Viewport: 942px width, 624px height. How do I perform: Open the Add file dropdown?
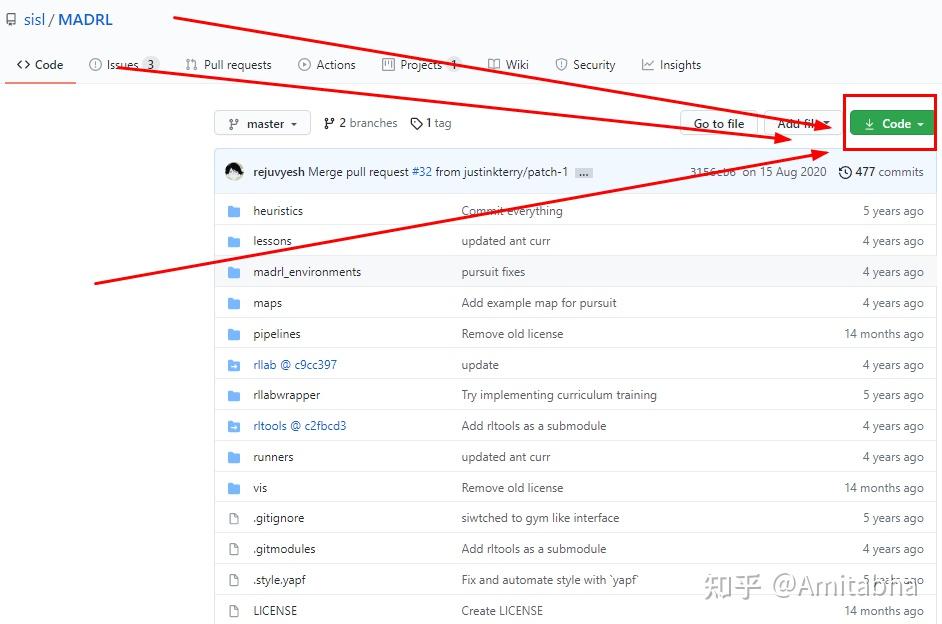coord(802,123)
